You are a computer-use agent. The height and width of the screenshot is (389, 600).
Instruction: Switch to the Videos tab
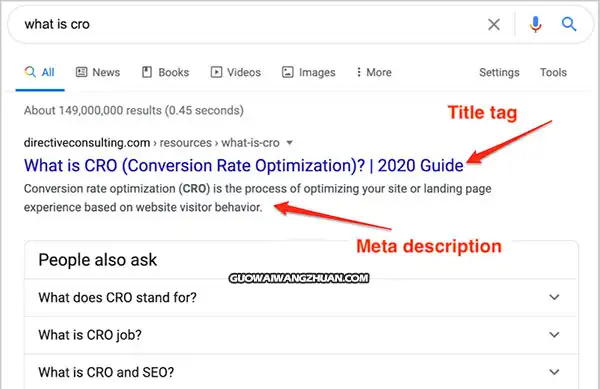point(236,72)
